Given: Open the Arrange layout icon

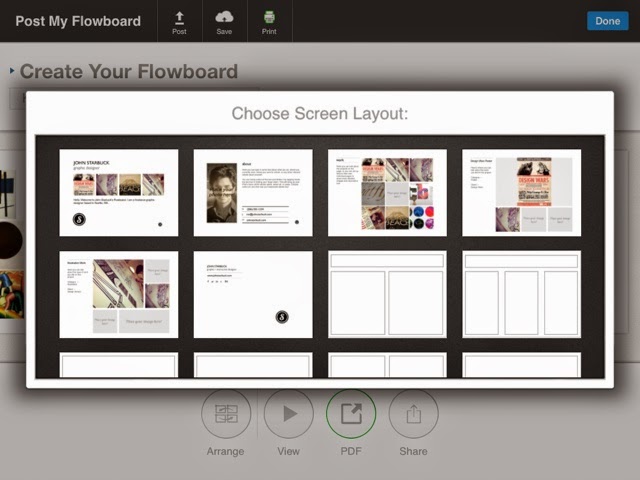Looking at the screenshot, I should click(x=226, y=413).
